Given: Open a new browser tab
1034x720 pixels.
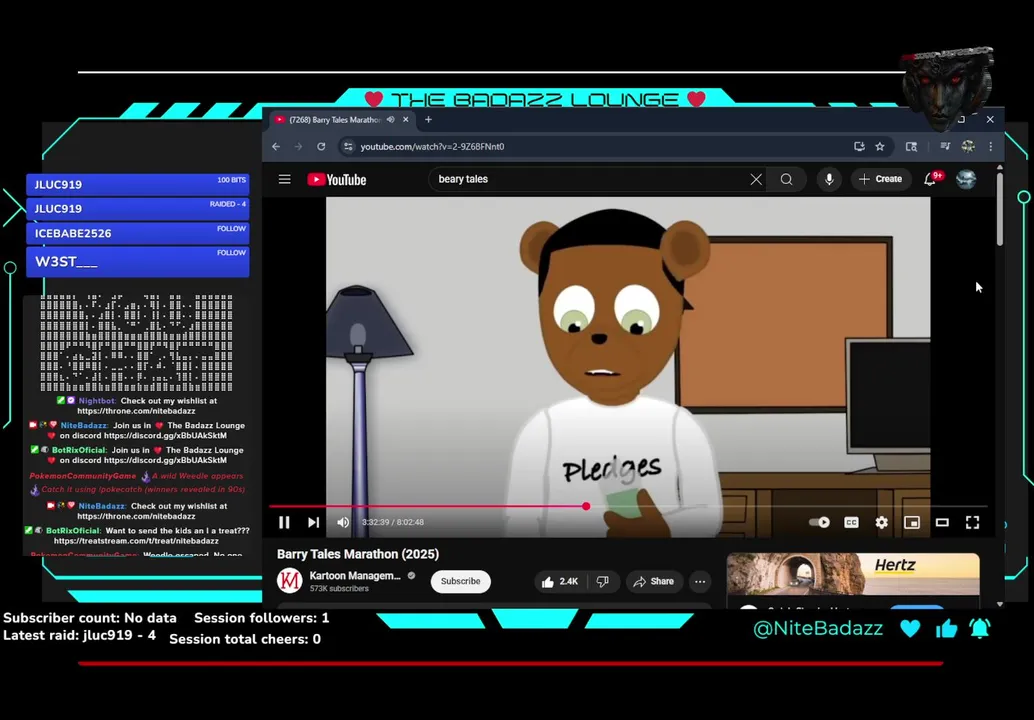Looking at the screenshot, I should pos(429,120).
